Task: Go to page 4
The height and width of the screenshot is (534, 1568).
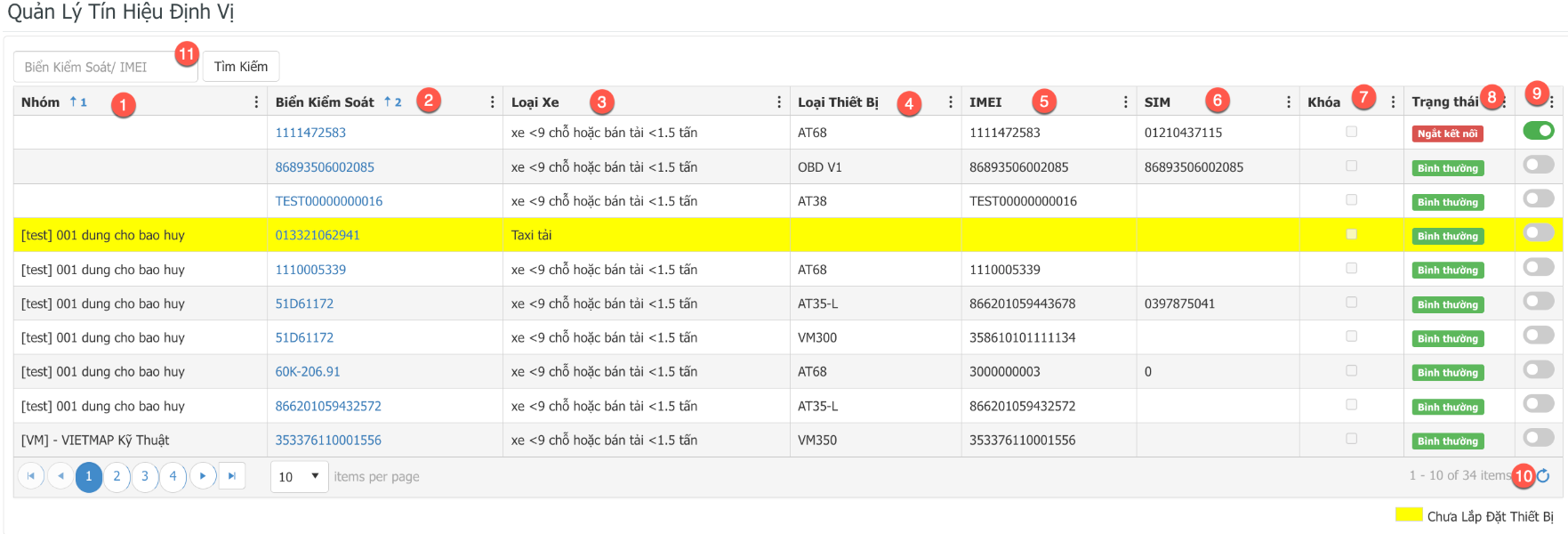Action: coord(173,476)
